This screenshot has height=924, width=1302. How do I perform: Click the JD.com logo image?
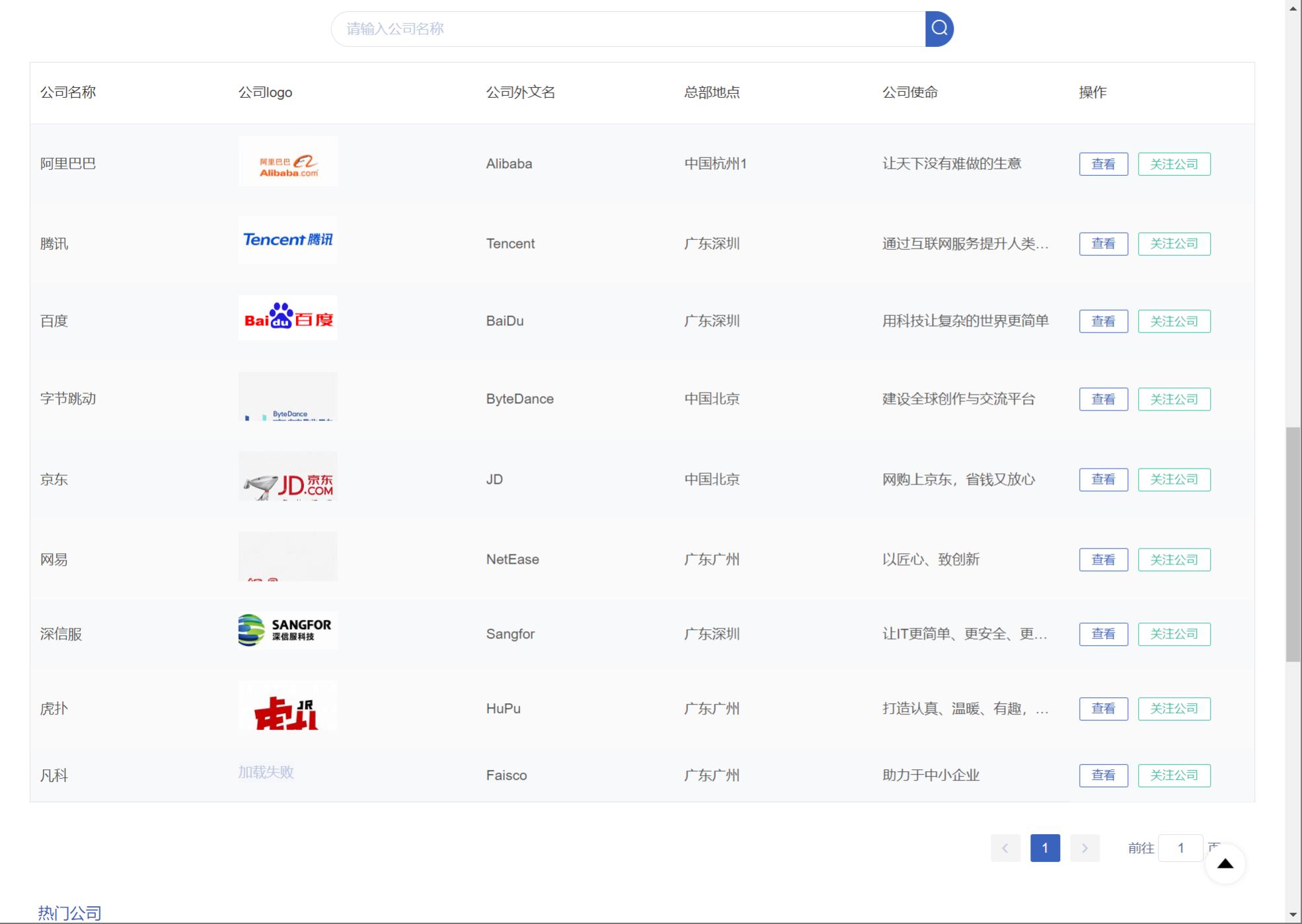click(287, 477)
